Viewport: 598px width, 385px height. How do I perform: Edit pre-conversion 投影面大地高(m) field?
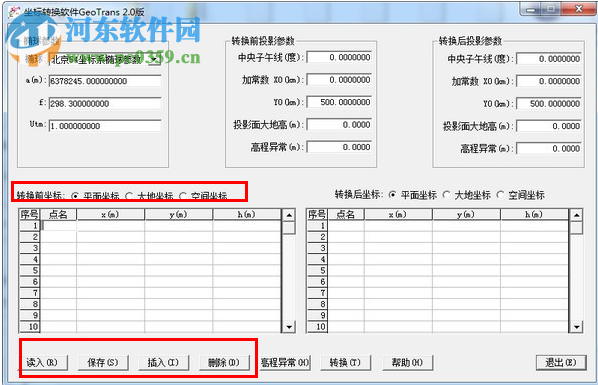339,124
